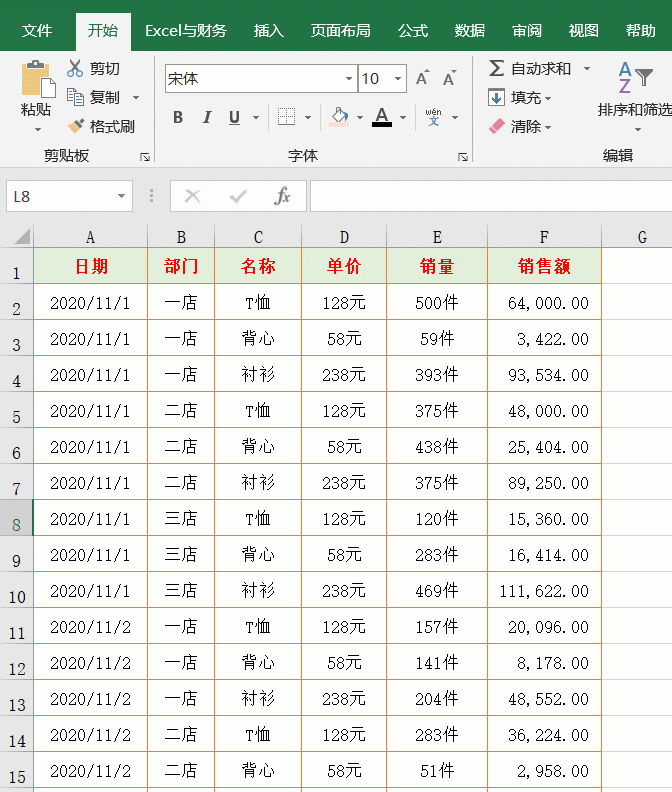Toggle italic formatting

[x=206, y=118]
